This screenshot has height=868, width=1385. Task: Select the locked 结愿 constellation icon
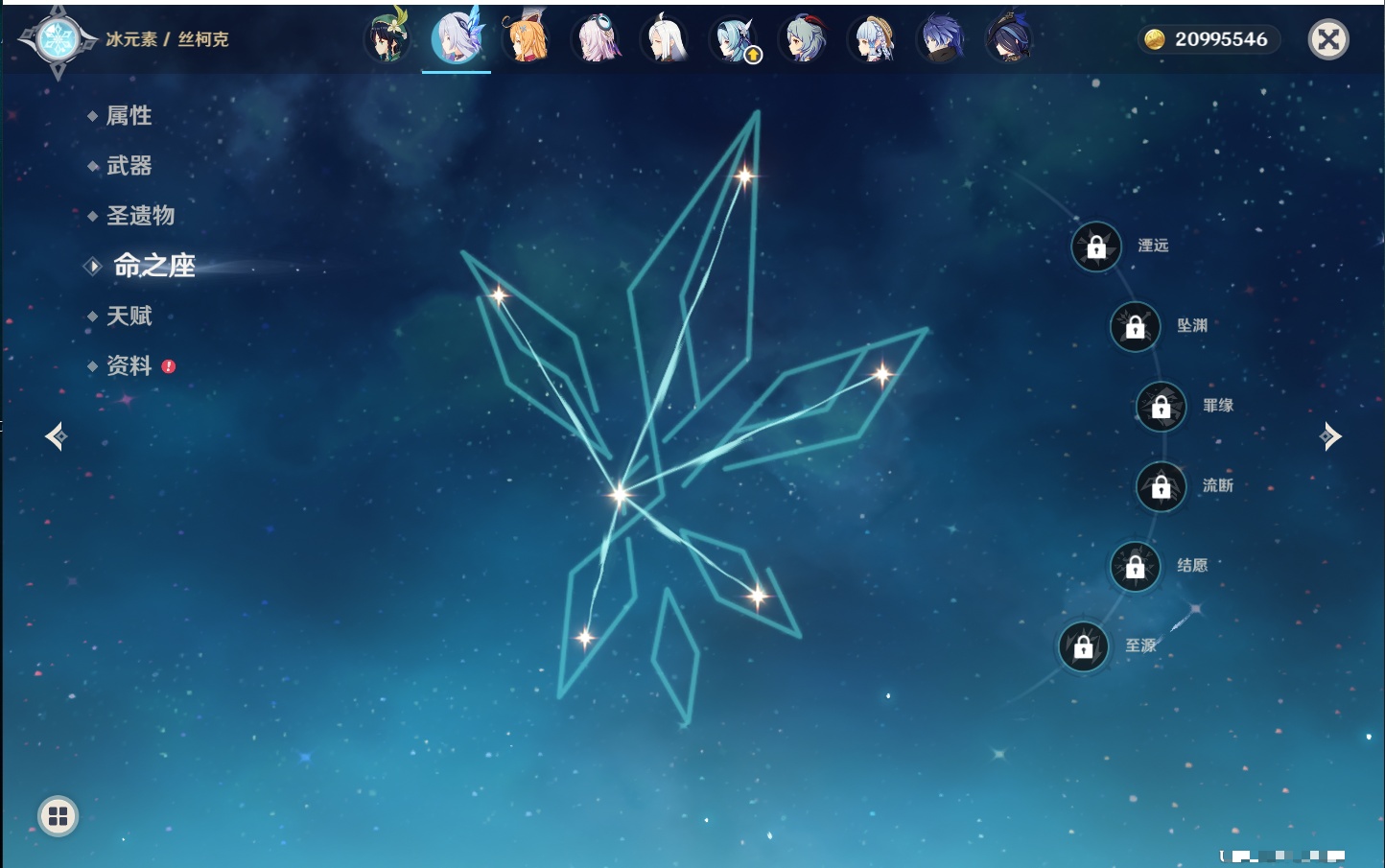click(x=1135, y=566)
